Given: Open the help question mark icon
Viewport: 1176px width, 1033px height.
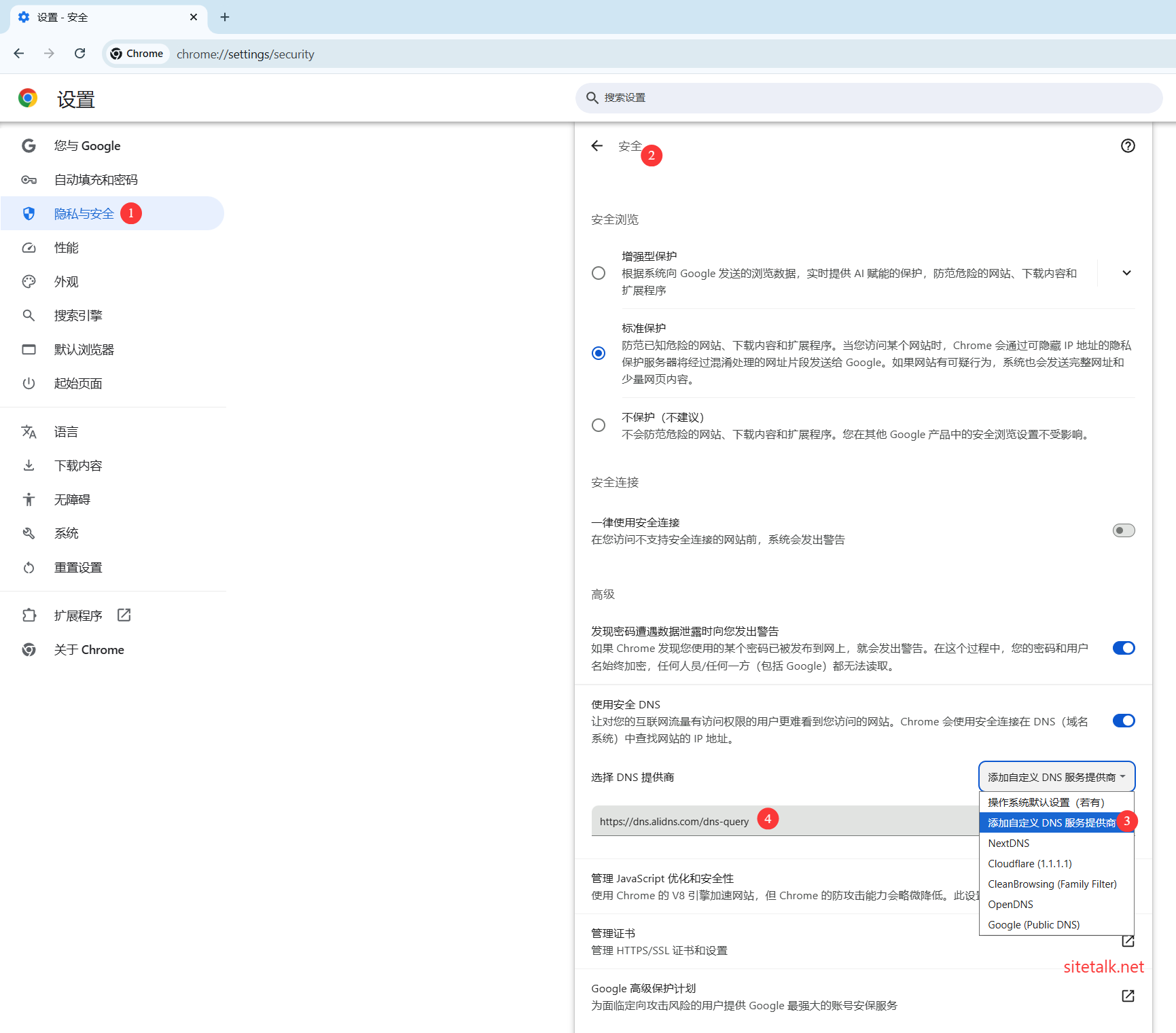Looking at the screenshot, I should click(x=1128, y=146).
